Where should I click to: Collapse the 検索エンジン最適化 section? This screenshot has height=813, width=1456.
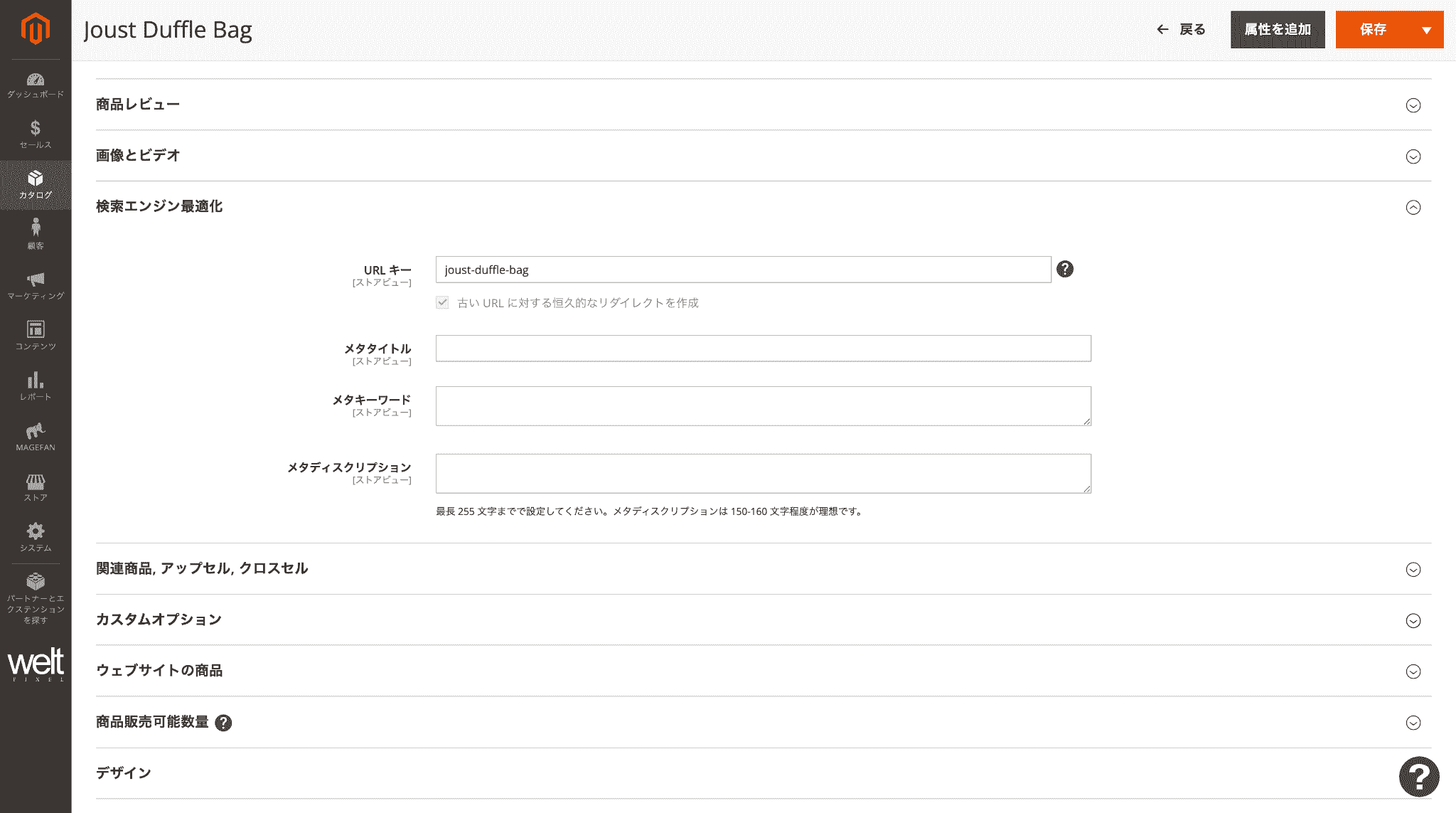pyautogui.click(x=1414, y=207)
